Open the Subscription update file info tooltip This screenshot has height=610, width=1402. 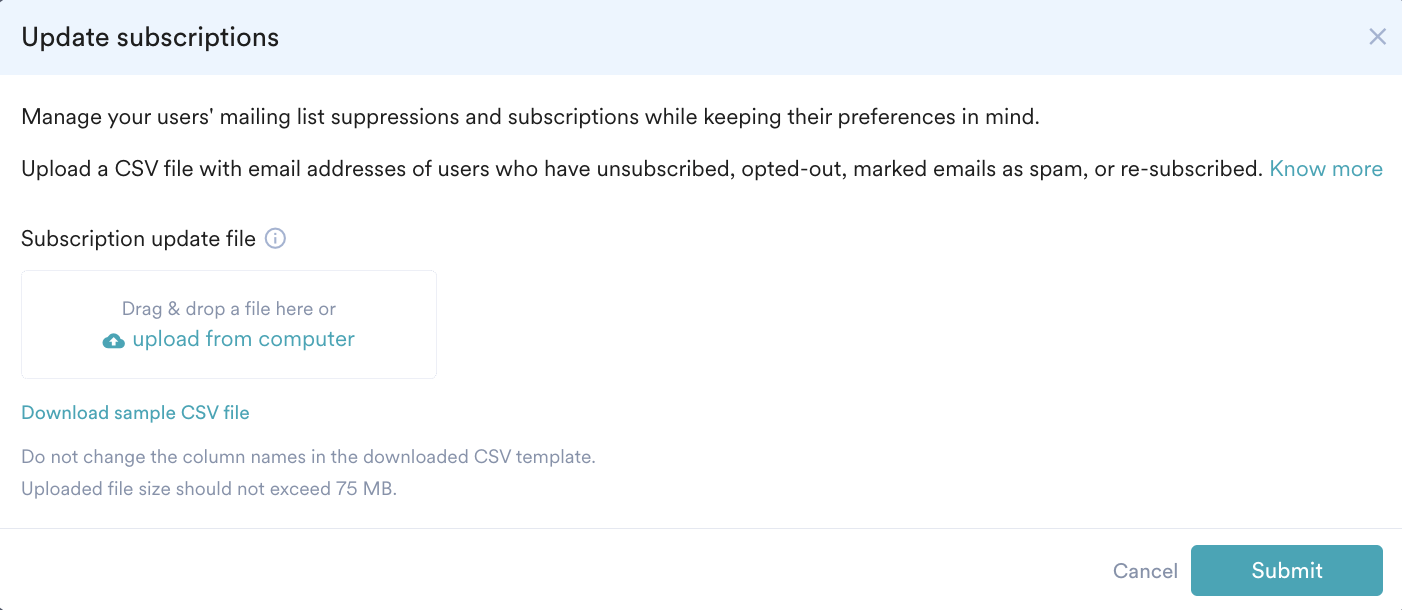[275, 238]
